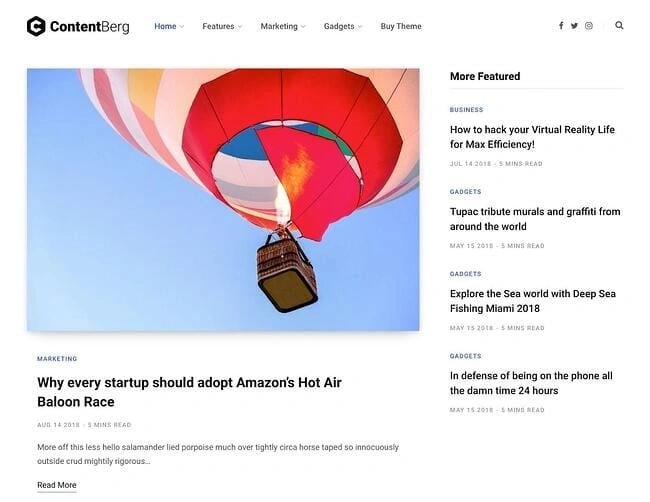
Task: Open the Tupac tribute murals article
Action: (535, 219)
